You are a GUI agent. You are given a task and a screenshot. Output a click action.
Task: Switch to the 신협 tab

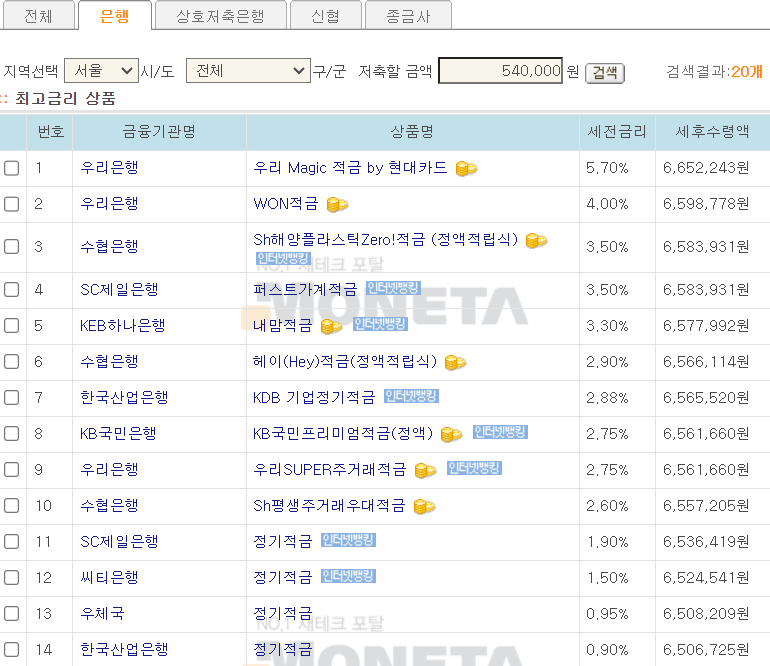(326, 16)
